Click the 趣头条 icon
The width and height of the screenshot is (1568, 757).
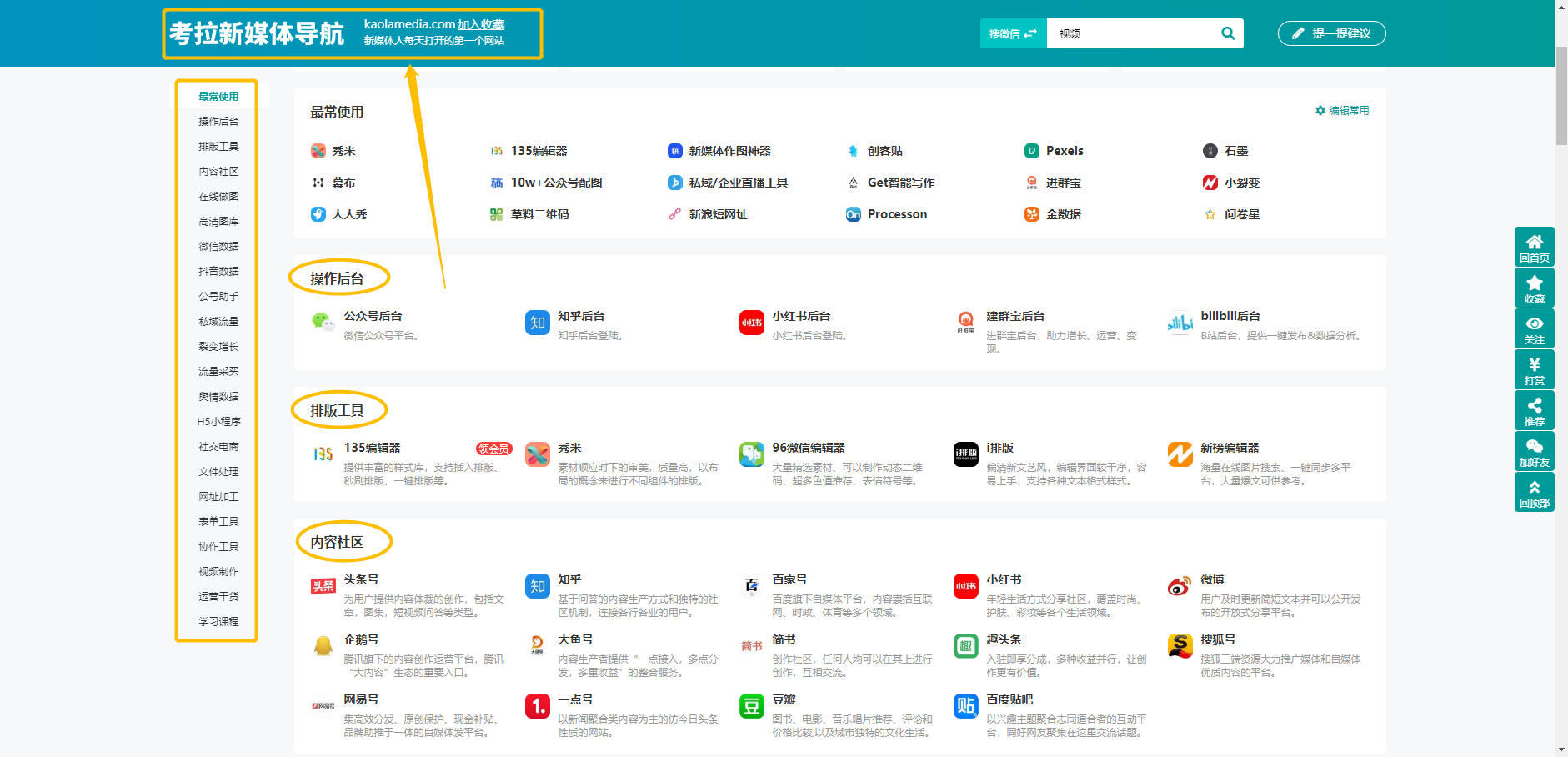tap(966, 646)
